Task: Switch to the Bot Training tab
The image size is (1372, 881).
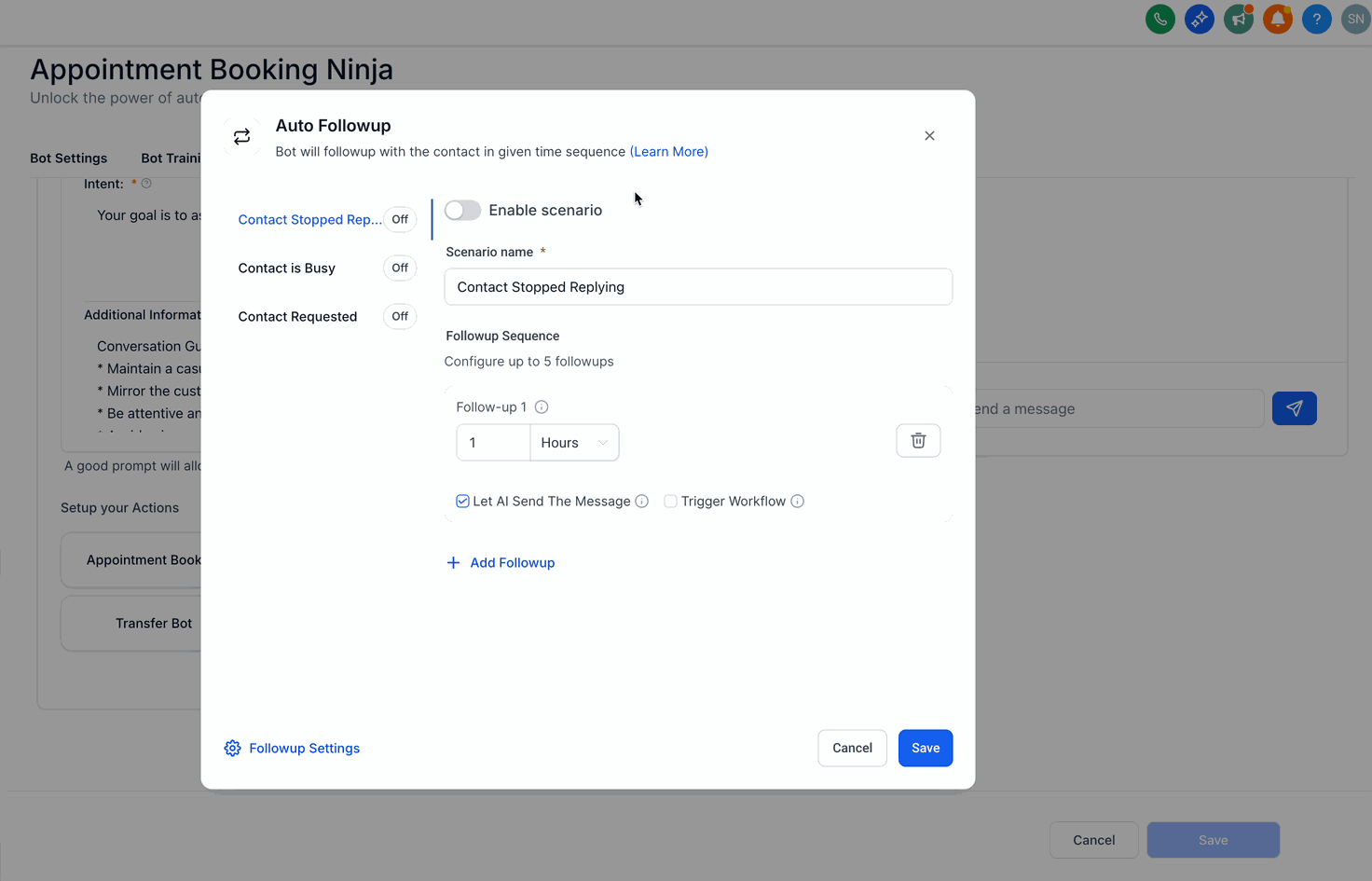Action: 171,158
